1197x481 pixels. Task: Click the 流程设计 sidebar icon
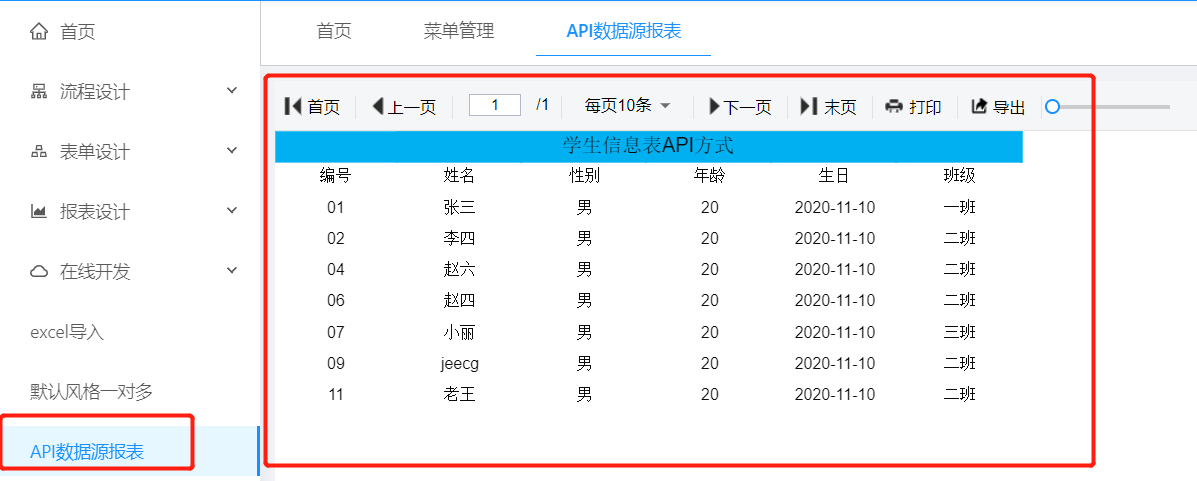[x=38, y=92]
